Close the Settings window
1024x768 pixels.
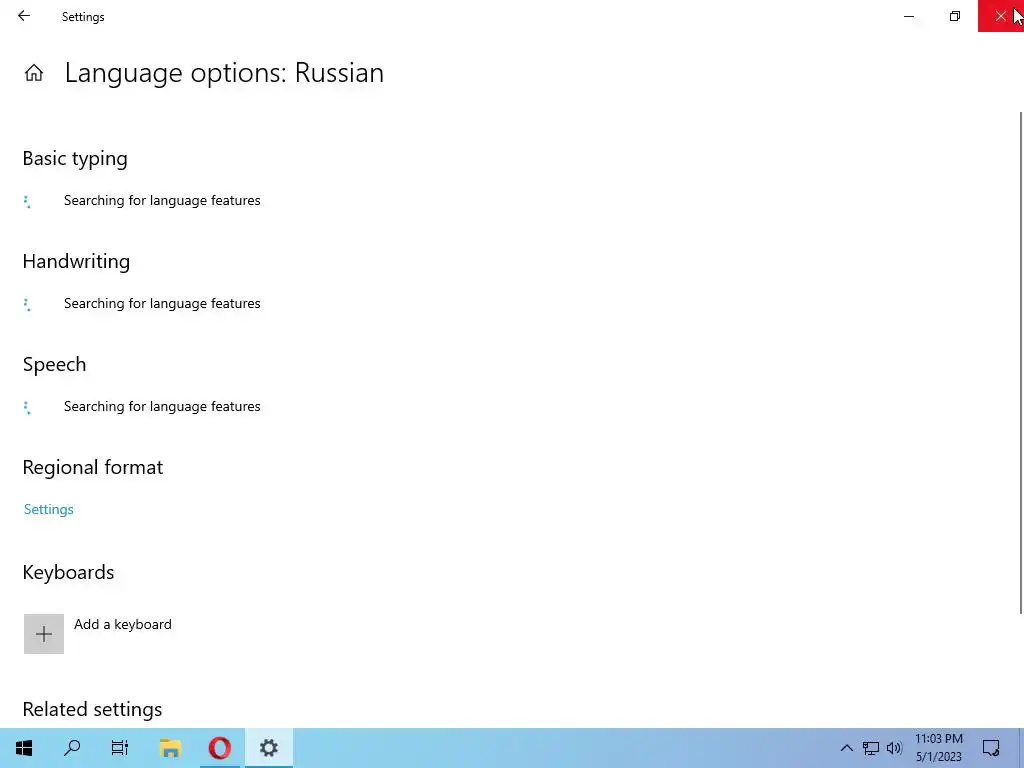(1000, 16)
